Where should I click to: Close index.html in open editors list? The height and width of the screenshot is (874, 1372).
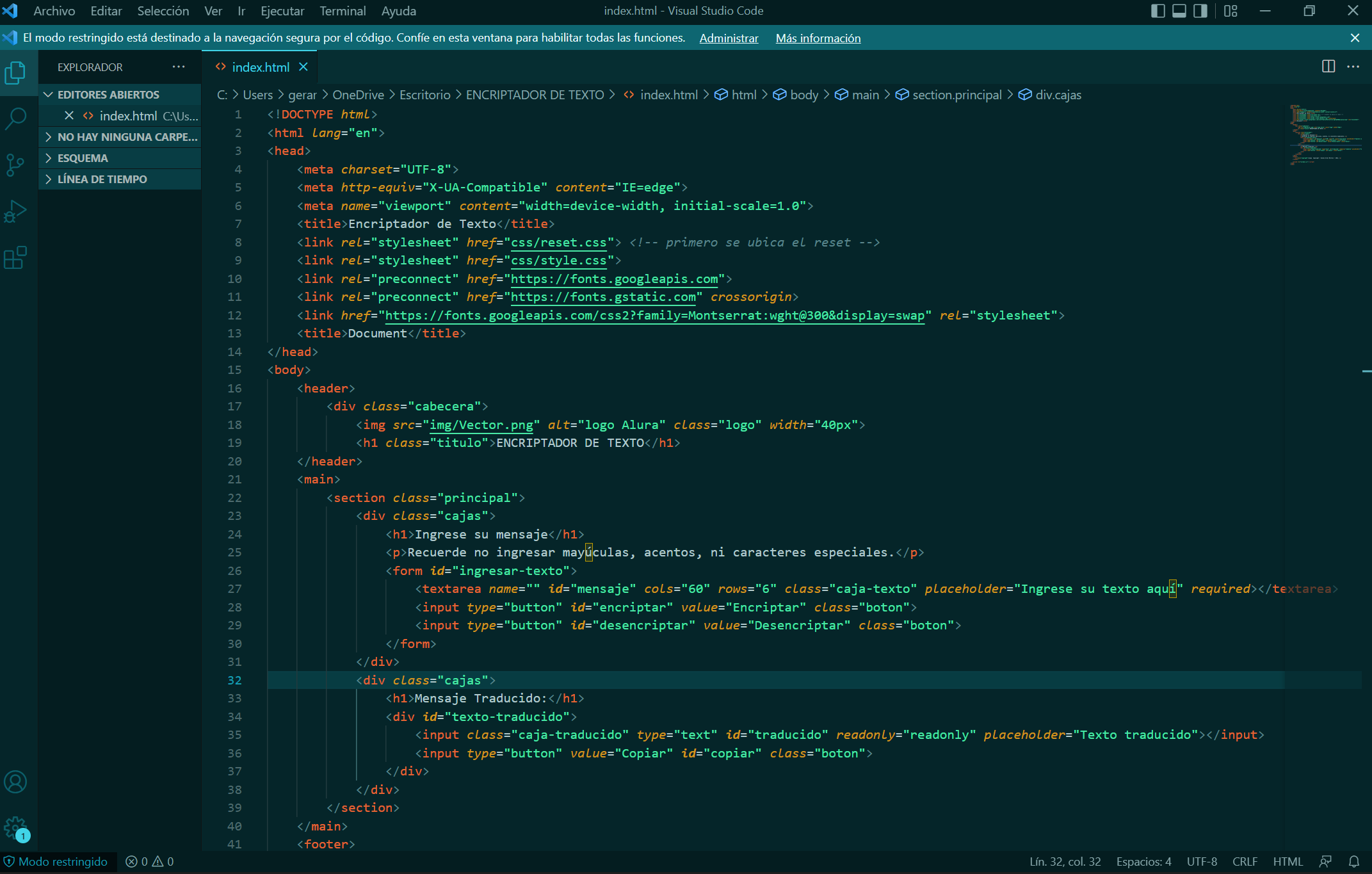point(69,115)
